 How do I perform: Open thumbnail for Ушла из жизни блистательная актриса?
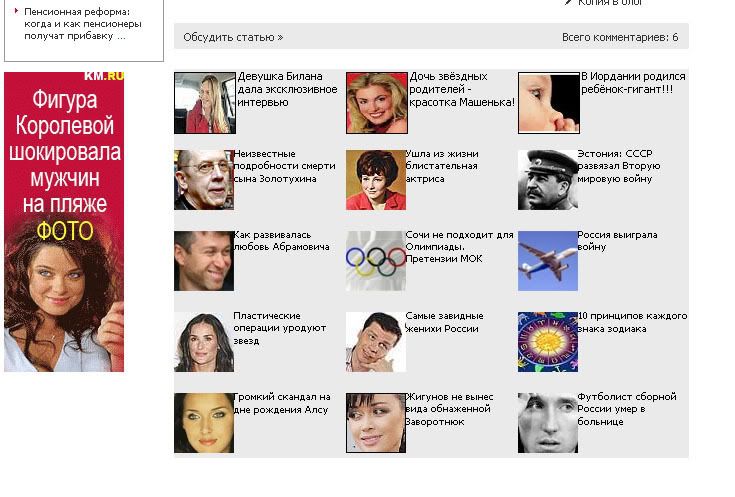point(376,180)
